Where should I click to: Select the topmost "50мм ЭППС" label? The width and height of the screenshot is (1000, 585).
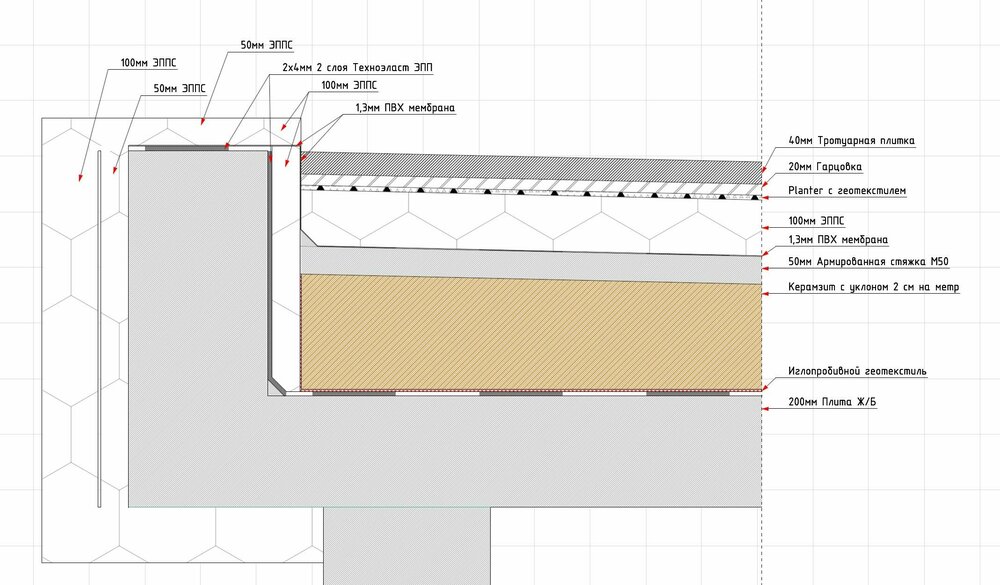(267, 45)
